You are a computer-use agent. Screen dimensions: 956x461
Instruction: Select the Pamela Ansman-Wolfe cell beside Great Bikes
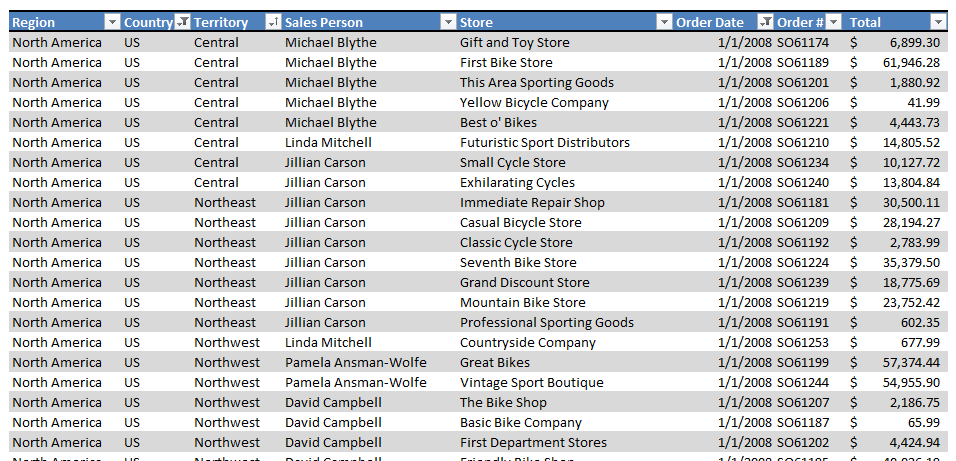[369, 363]
